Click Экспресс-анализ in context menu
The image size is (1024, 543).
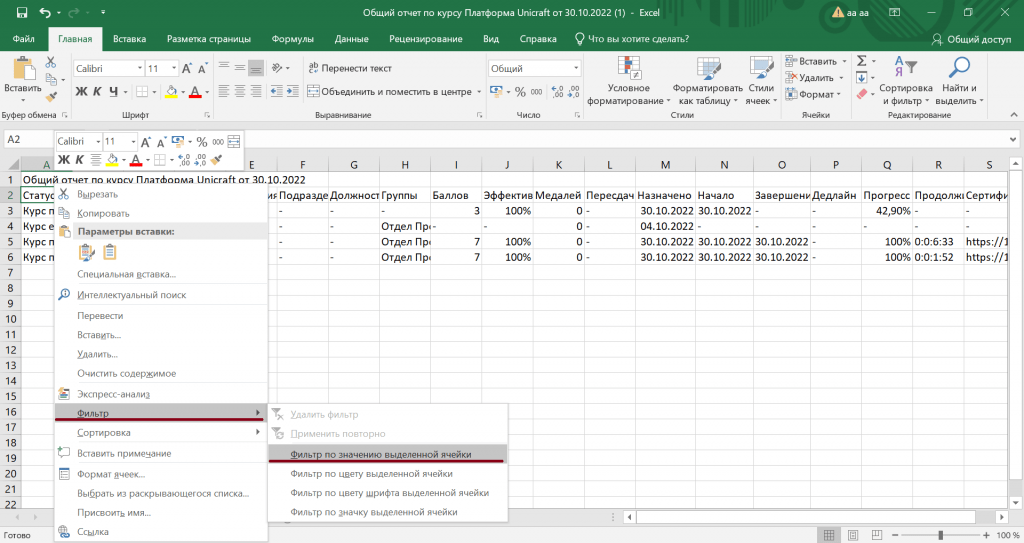tap(161, 394)
